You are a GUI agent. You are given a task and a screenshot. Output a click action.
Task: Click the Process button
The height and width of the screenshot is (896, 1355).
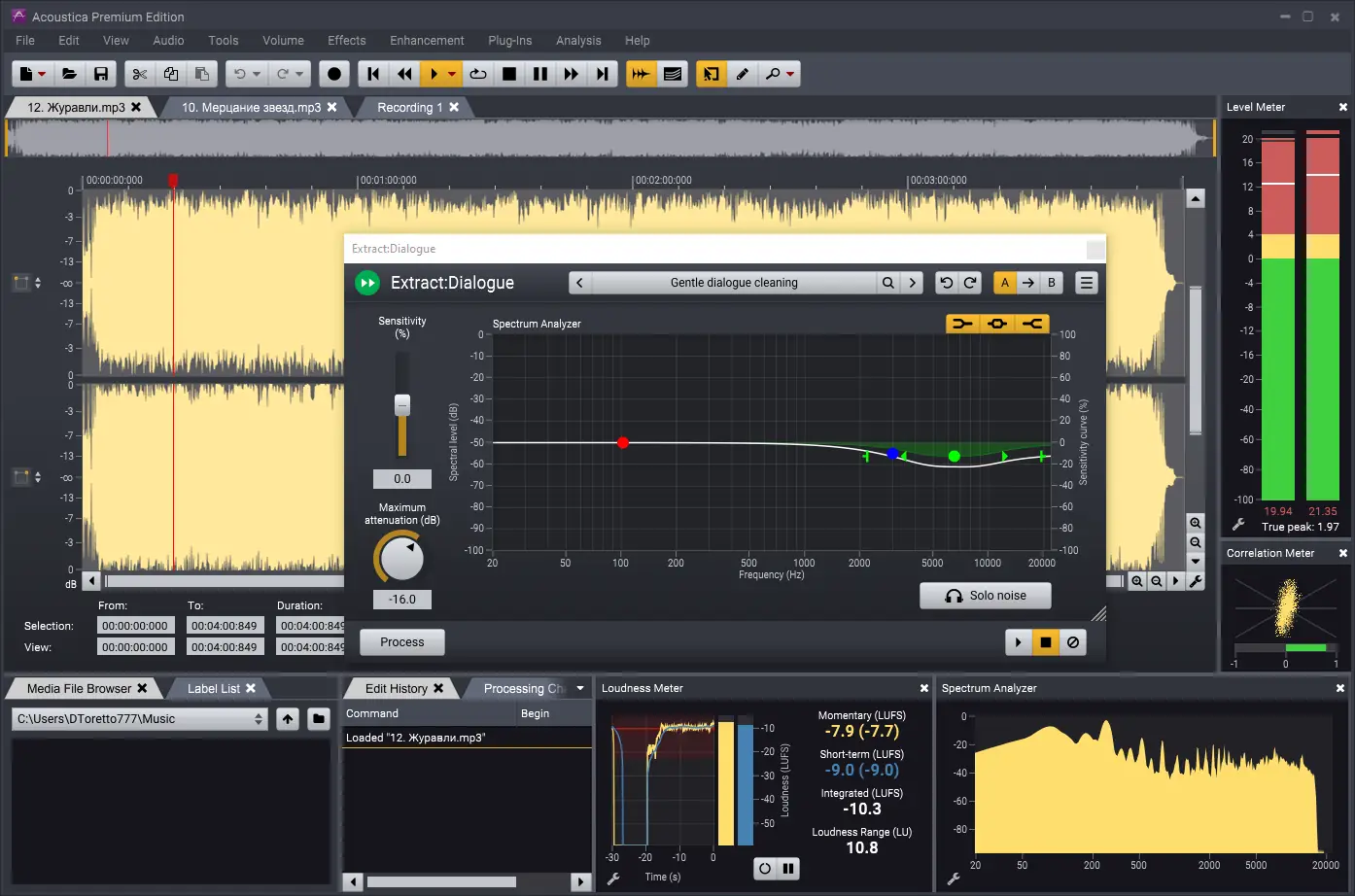point(401,641)
